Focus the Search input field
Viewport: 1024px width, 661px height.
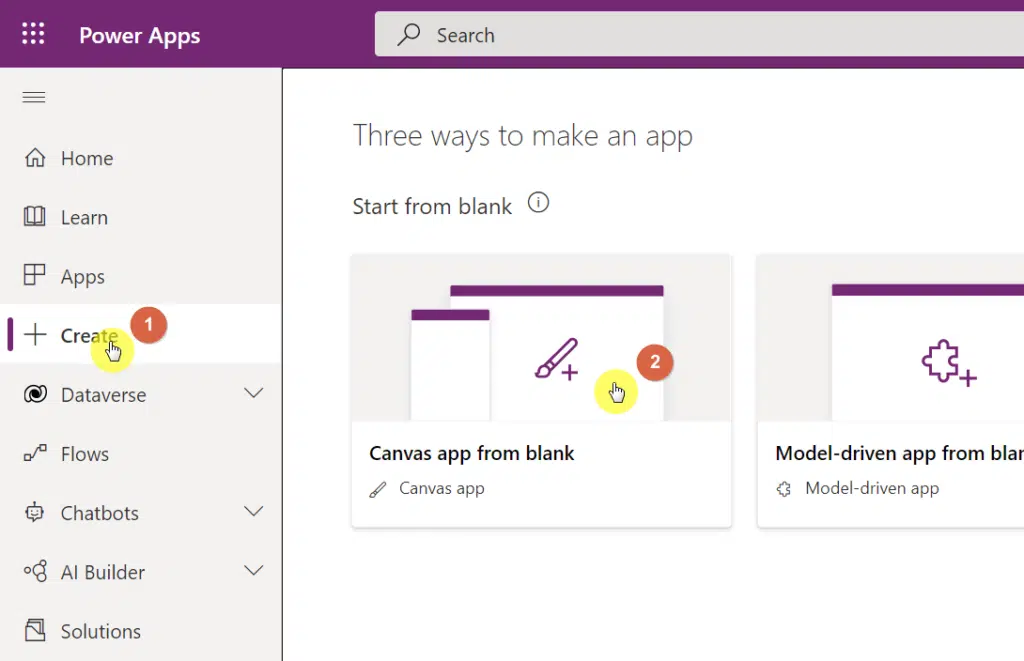[x=699, y=34]
